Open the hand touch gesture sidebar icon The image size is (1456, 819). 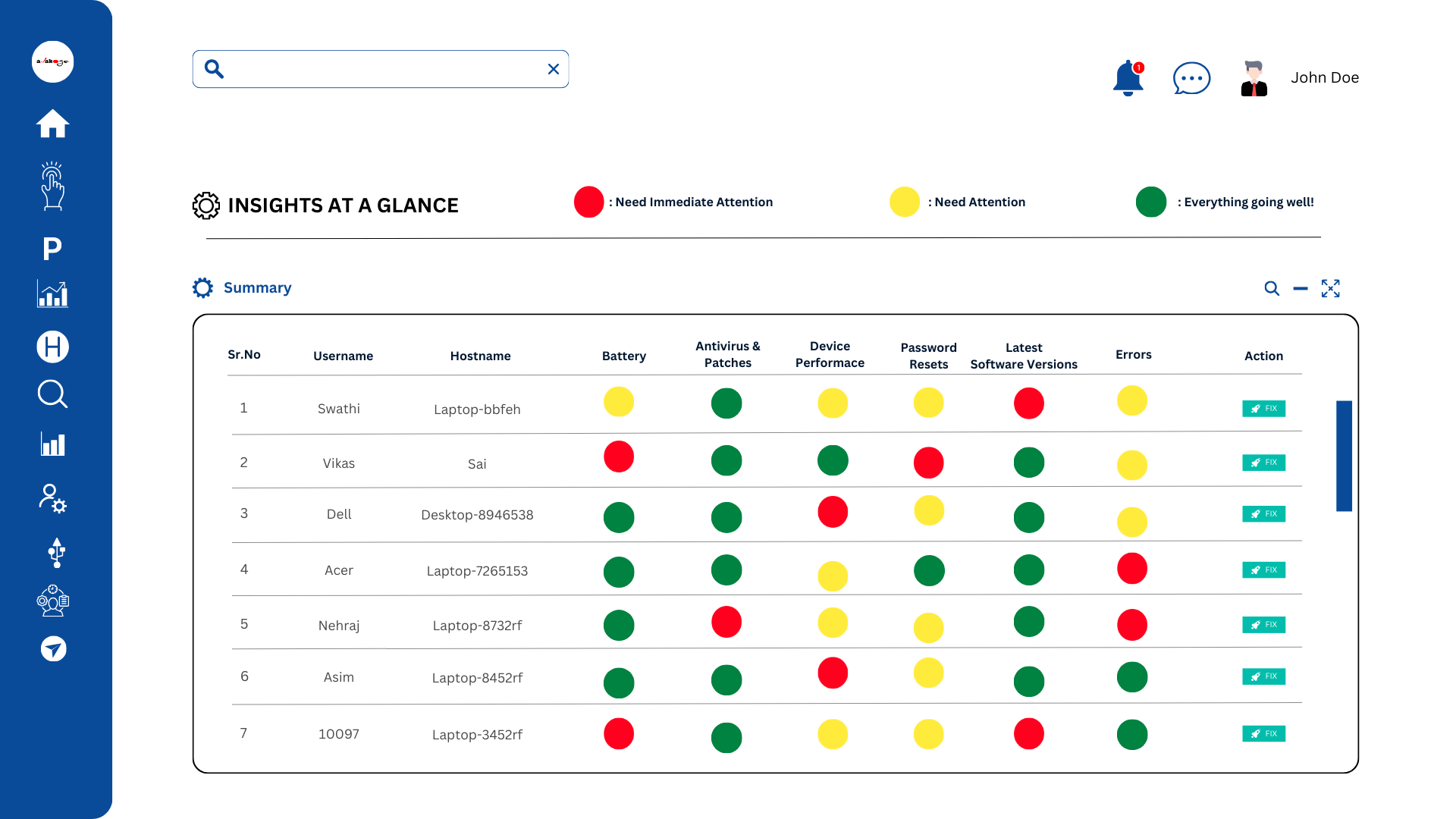(52, 186)
